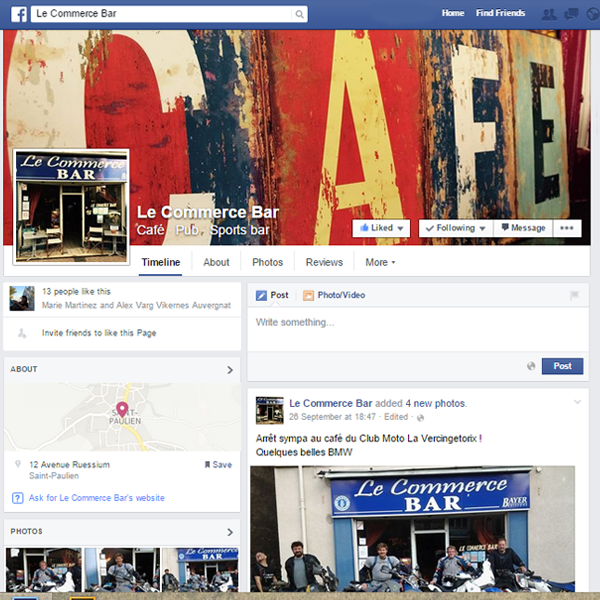
Task: Click the post author avatar thumbnail
Action: pyautogui.click(x=270, y=410)
